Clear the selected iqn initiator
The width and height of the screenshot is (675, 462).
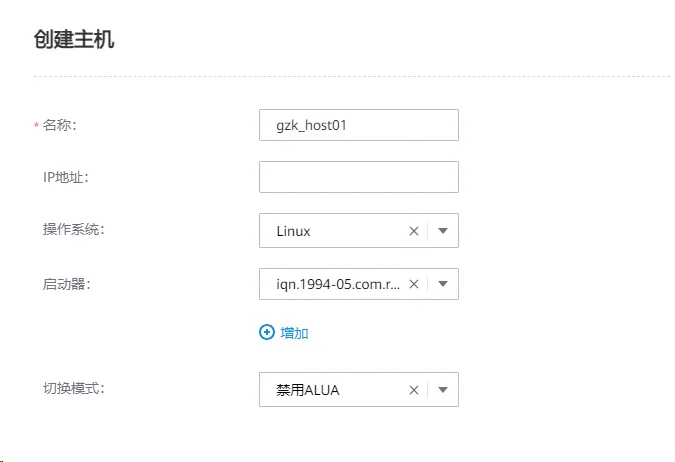pos(414,284)
